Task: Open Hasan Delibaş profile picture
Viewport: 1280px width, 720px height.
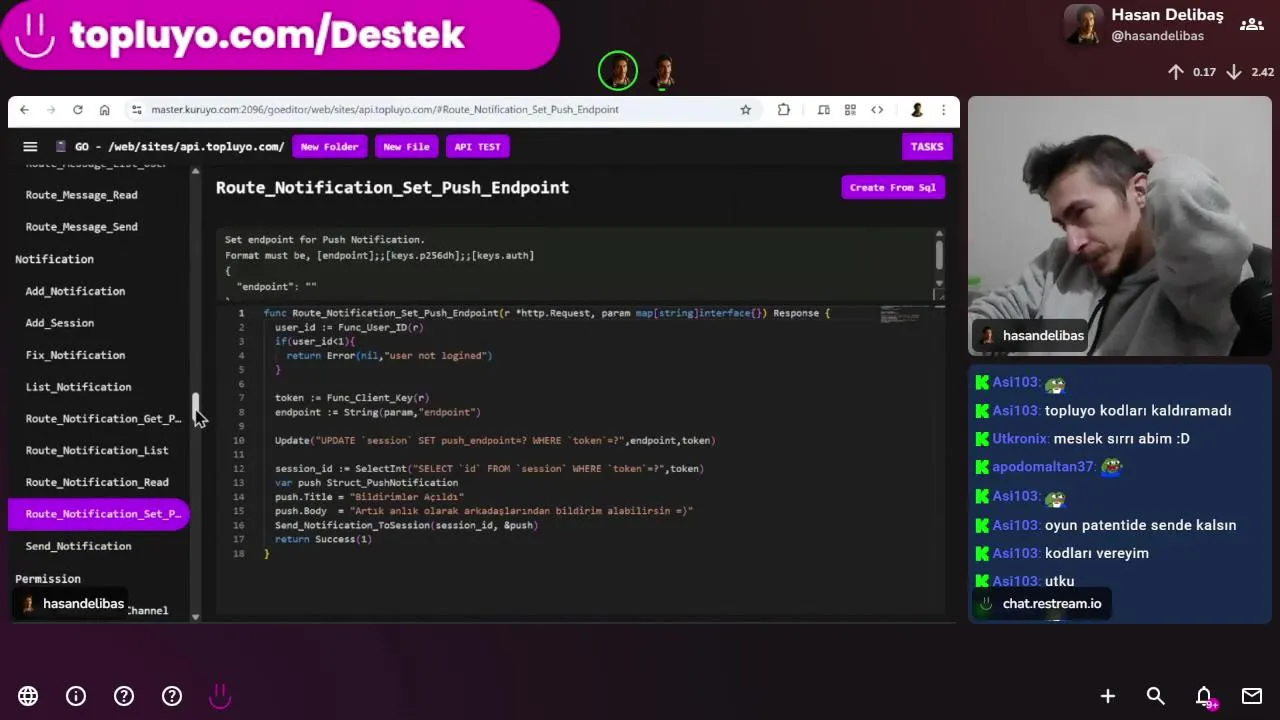Action: [1084, 25]
